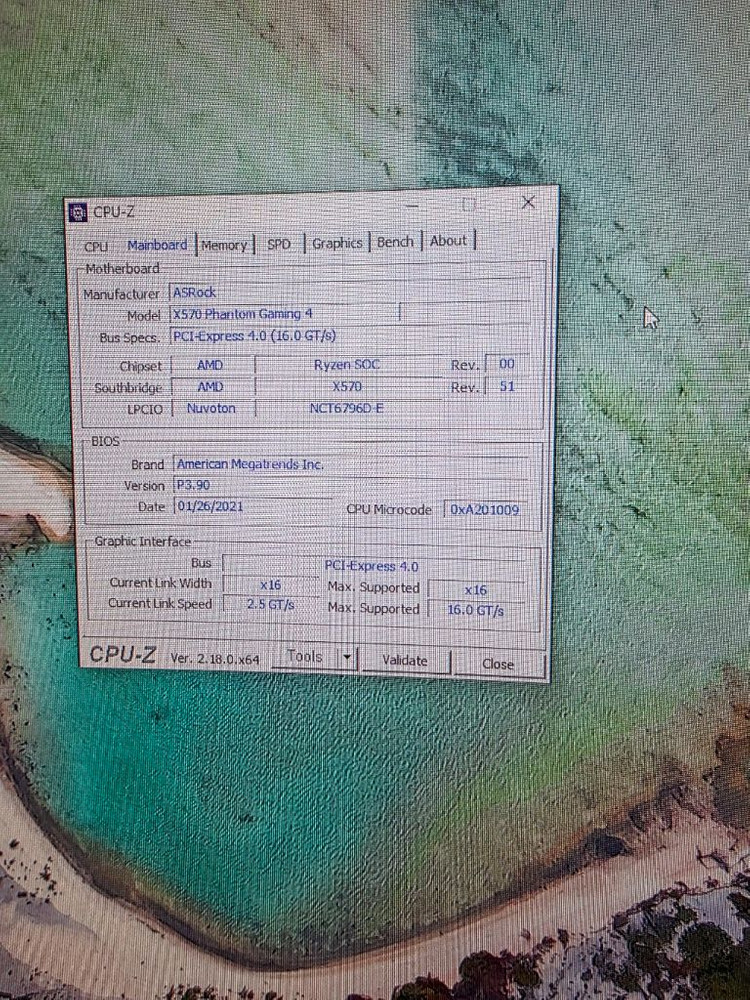Click the CPU Microcode value field
This screenshot has width=750, height=1000.
[x=483, y=509]
